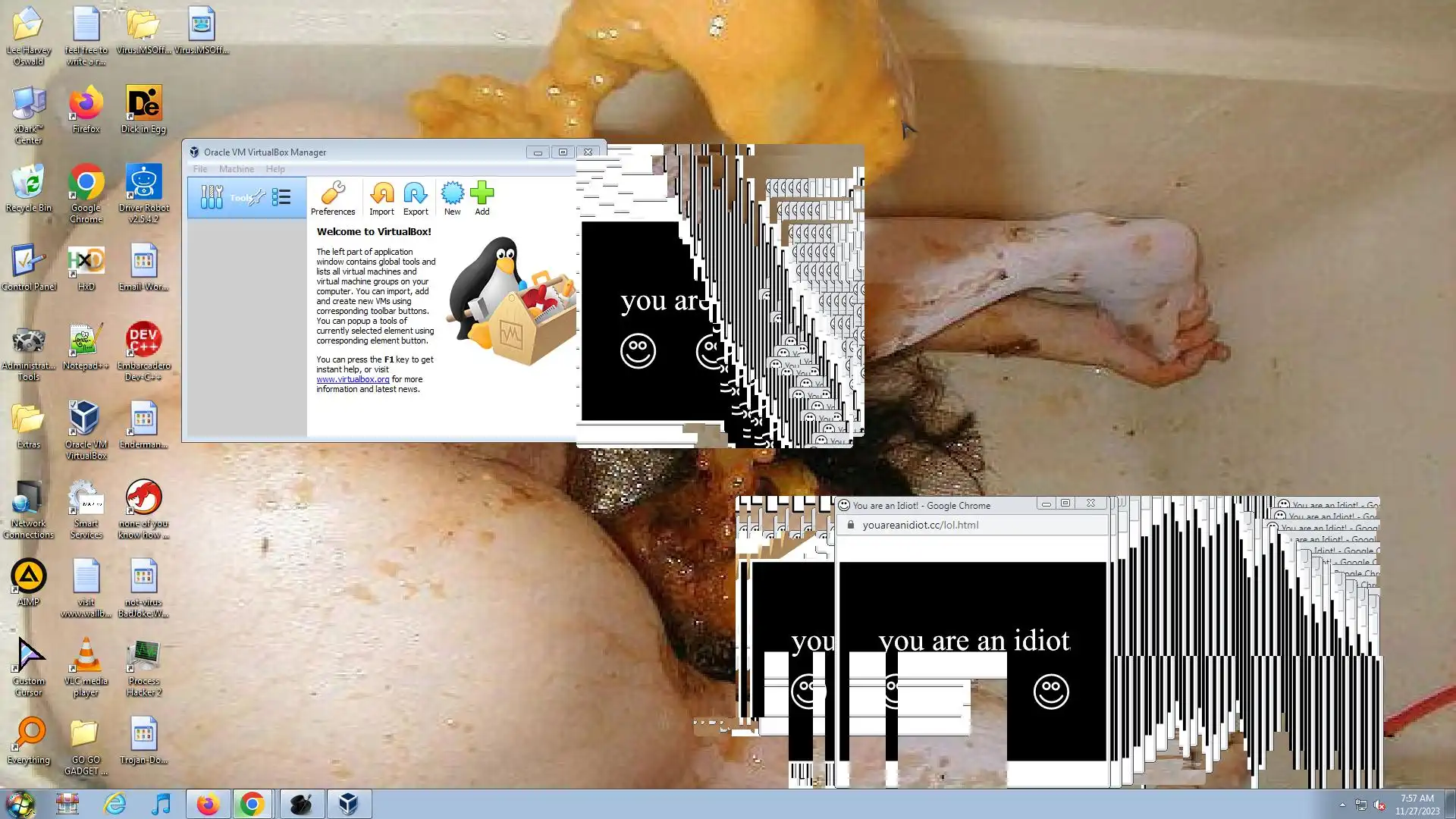Click the muted volume tray icon

[x=1379, y=805]
